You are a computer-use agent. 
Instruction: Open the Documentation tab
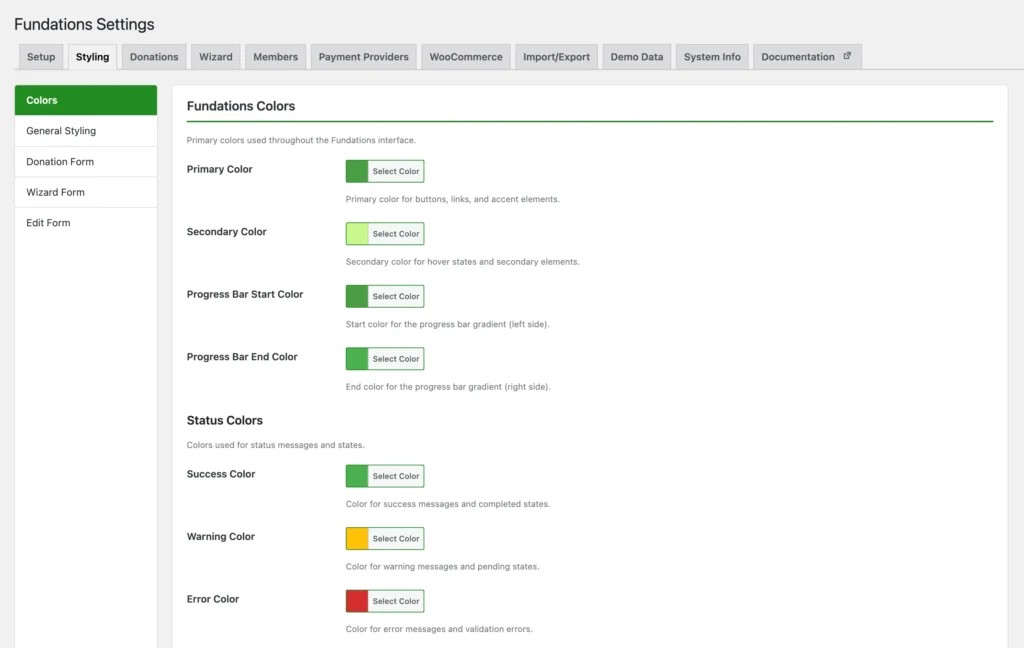(x=807, y=57)
